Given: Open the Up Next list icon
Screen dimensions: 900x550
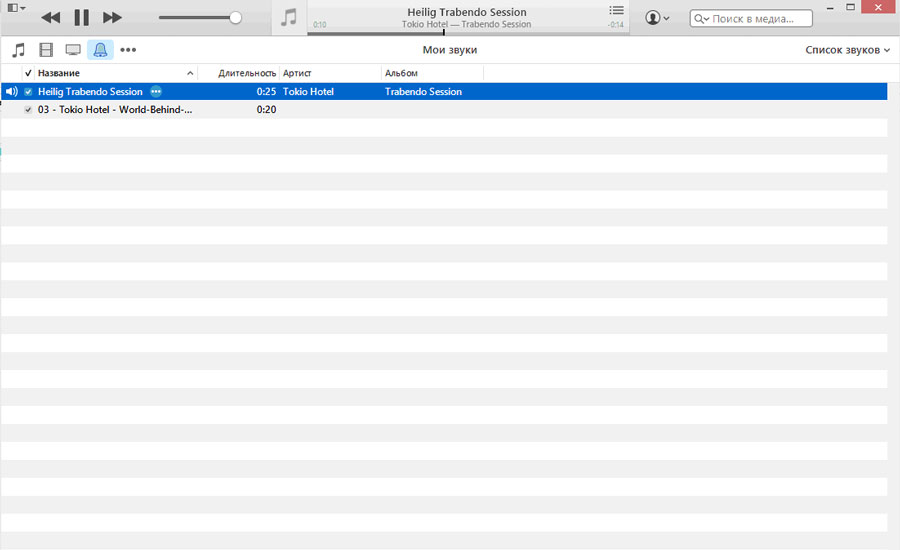Looking at the screenshot, I should coord(616,10).
